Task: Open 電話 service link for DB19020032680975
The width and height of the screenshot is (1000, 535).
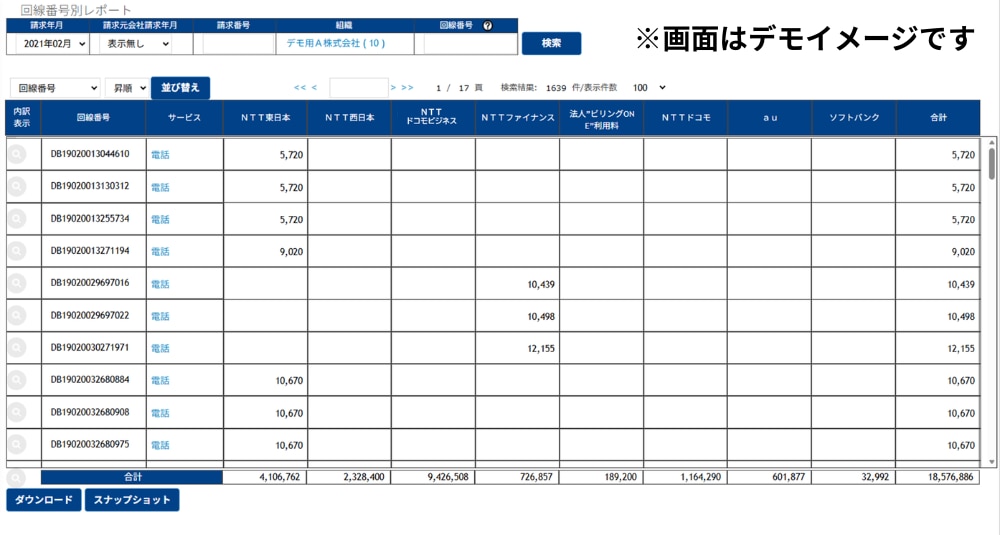Action: click(160, 445)
